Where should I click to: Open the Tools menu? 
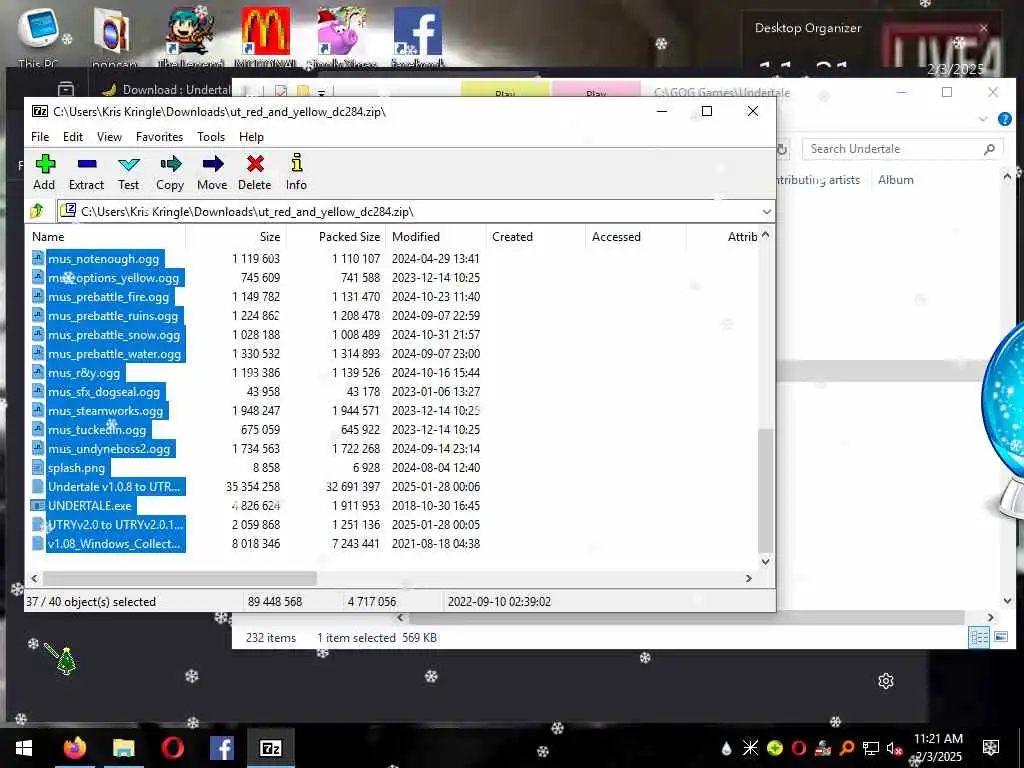(211, 136)
